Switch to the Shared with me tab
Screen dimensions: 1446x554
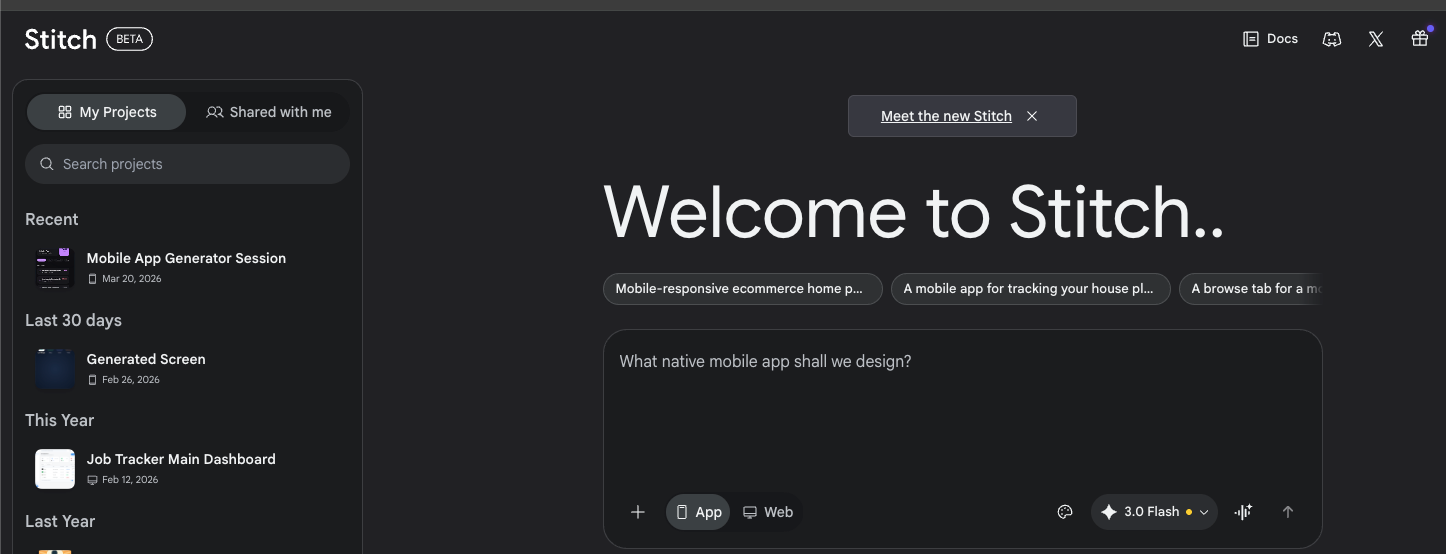(268, 112)
